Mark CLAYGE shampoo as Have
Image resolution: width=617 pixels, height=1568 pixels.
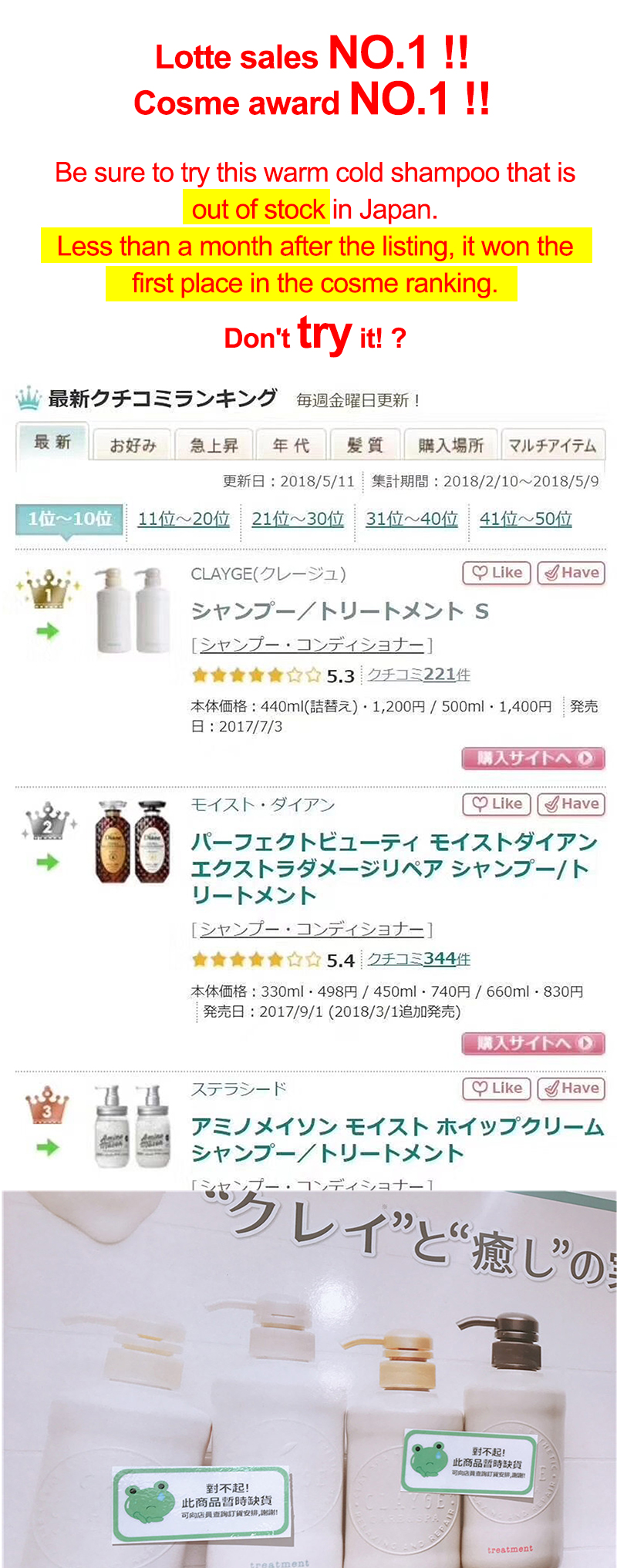coord(571,573)
